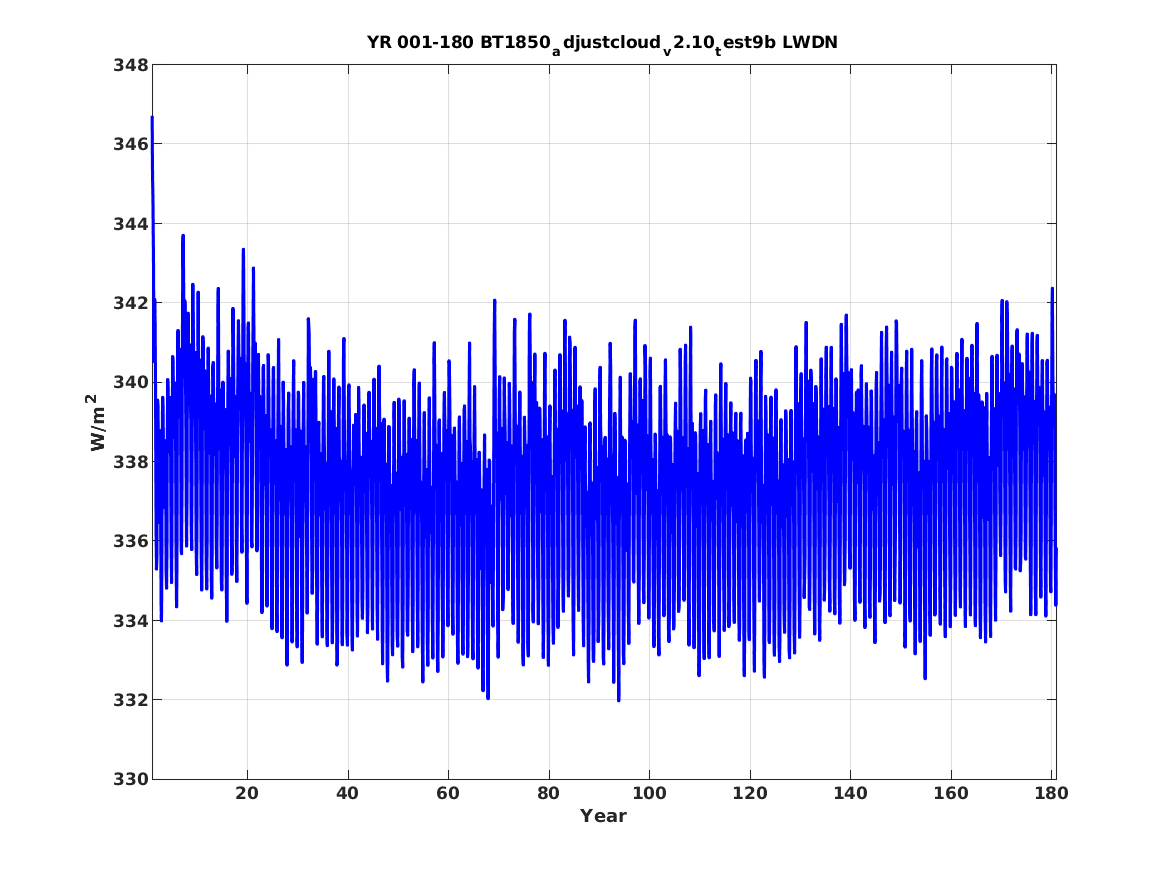Click x-axis tick label 100
Viewport: 1167px width, 875px height.
pos(649,794)
